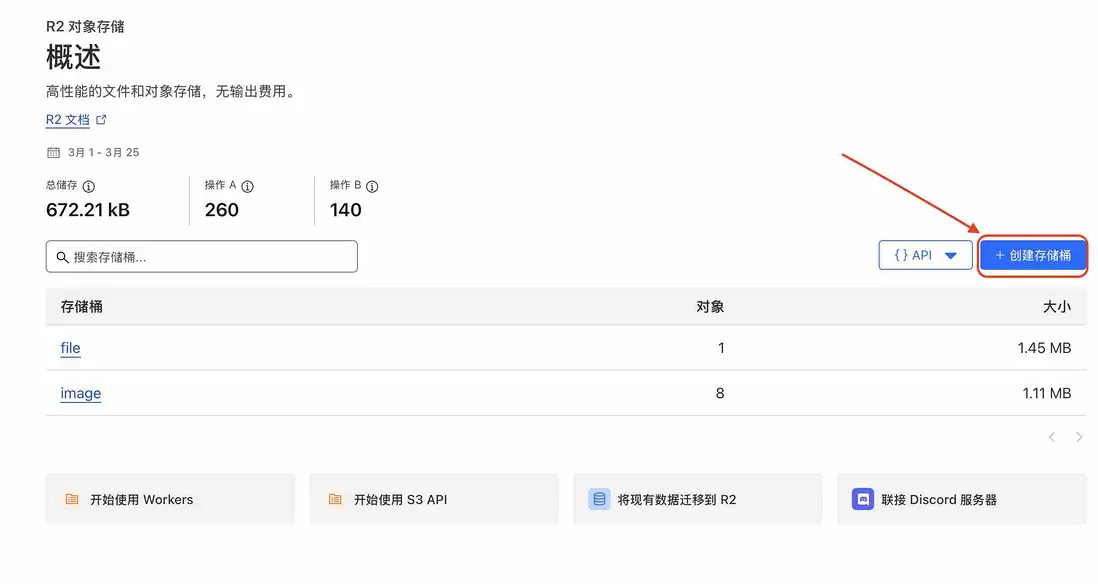Image resolution: width=1098 pixels, height=584 pixels.
Task: Open the image bucket
Action: 80,394
